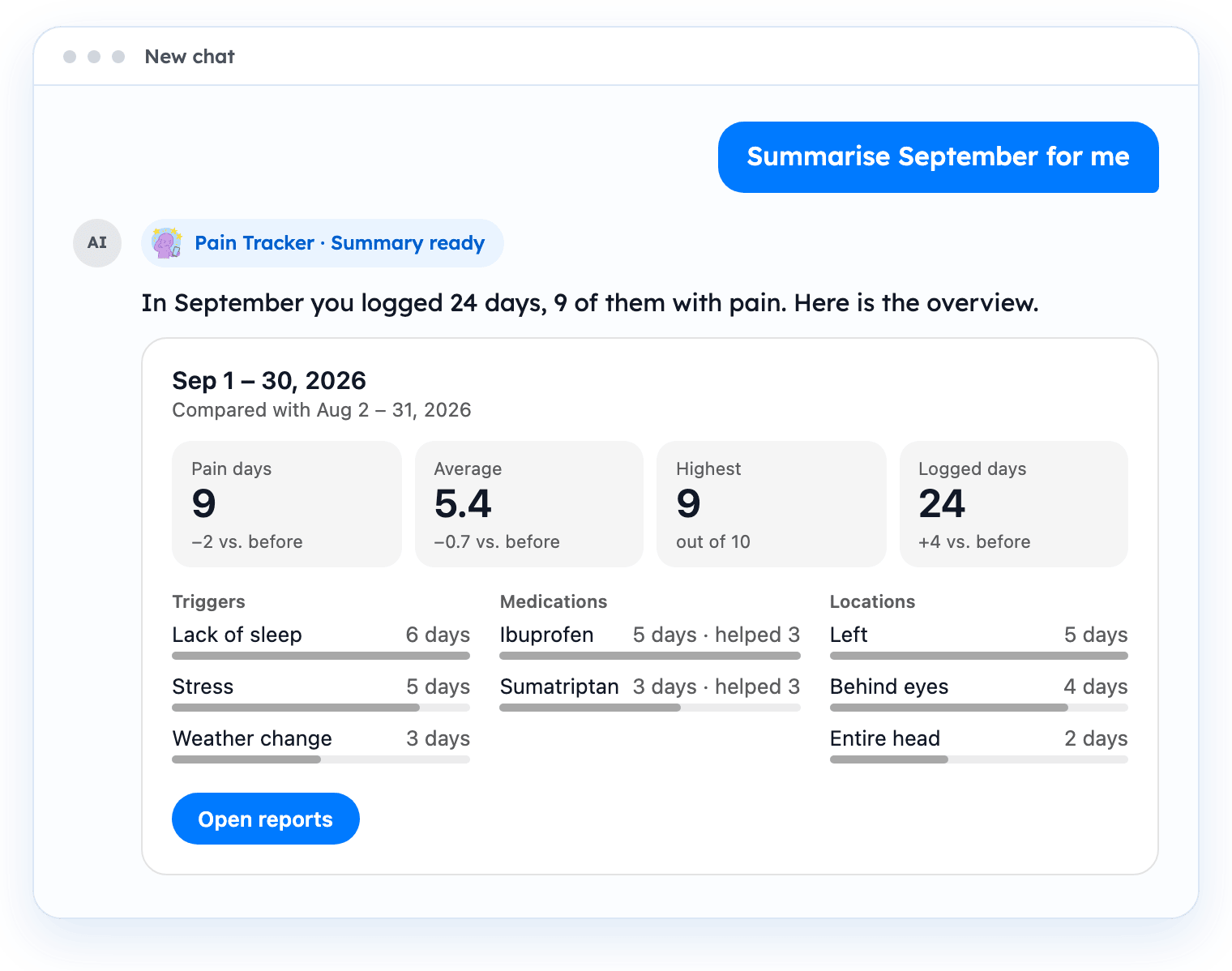Screen dimensions: 1232x971
Task: Click the −0.7 vs. before text
Action: (497, 541)
